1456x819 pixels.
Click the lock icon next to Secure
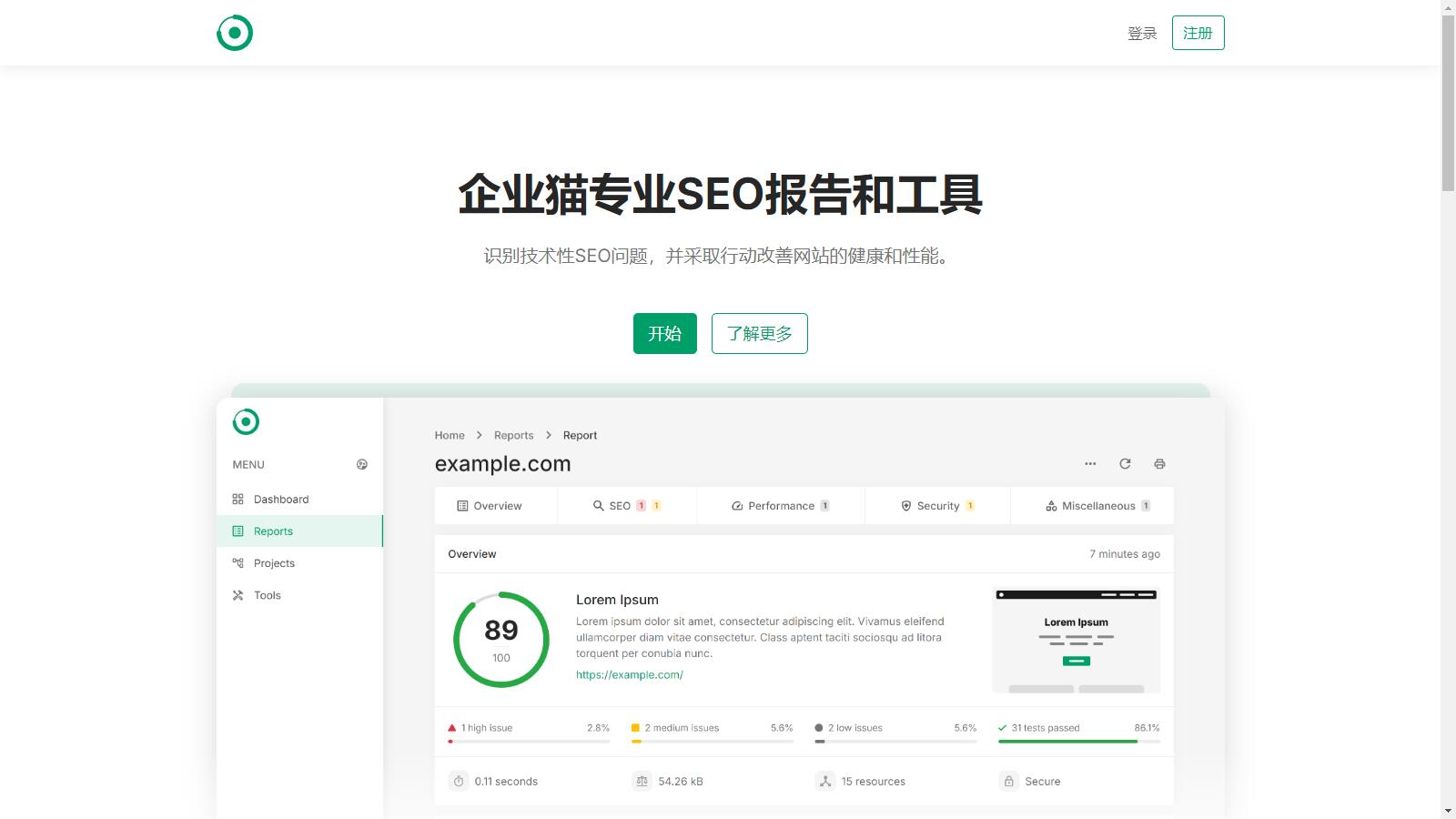coord(1008,782)
